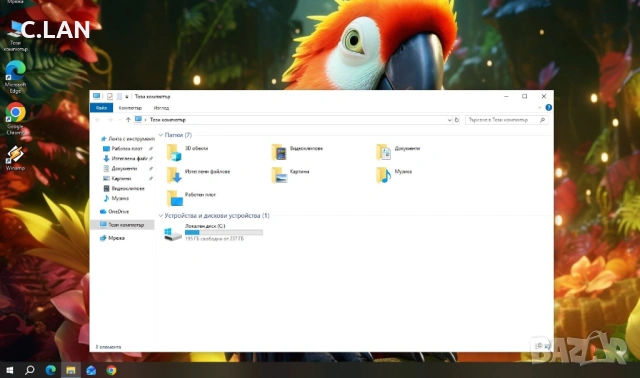Click File Explorer in the taskbar

[71, 370]
